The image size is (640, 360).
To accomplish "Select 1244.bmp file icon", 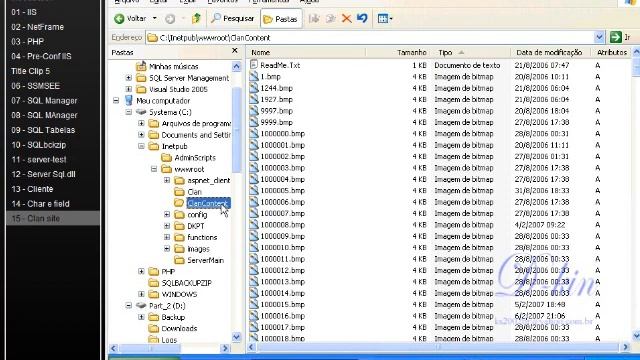I will pos(254,88).
